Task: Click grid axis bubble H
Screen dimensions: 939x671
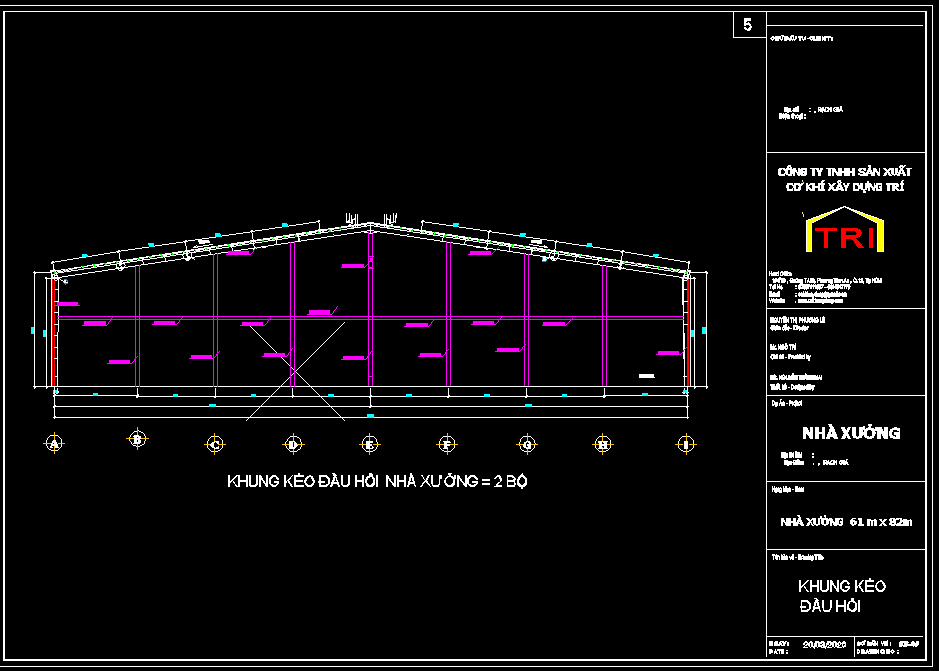Action: coord(603,444)
